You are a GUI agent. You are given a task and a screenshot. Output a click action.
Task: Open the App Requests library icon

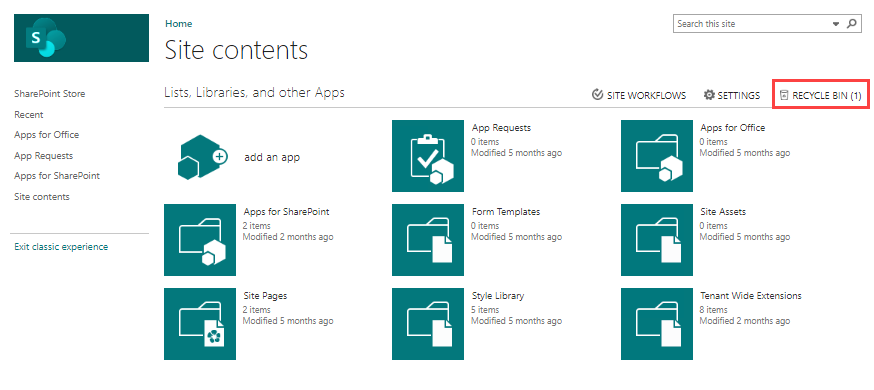(x=428, y=156)
